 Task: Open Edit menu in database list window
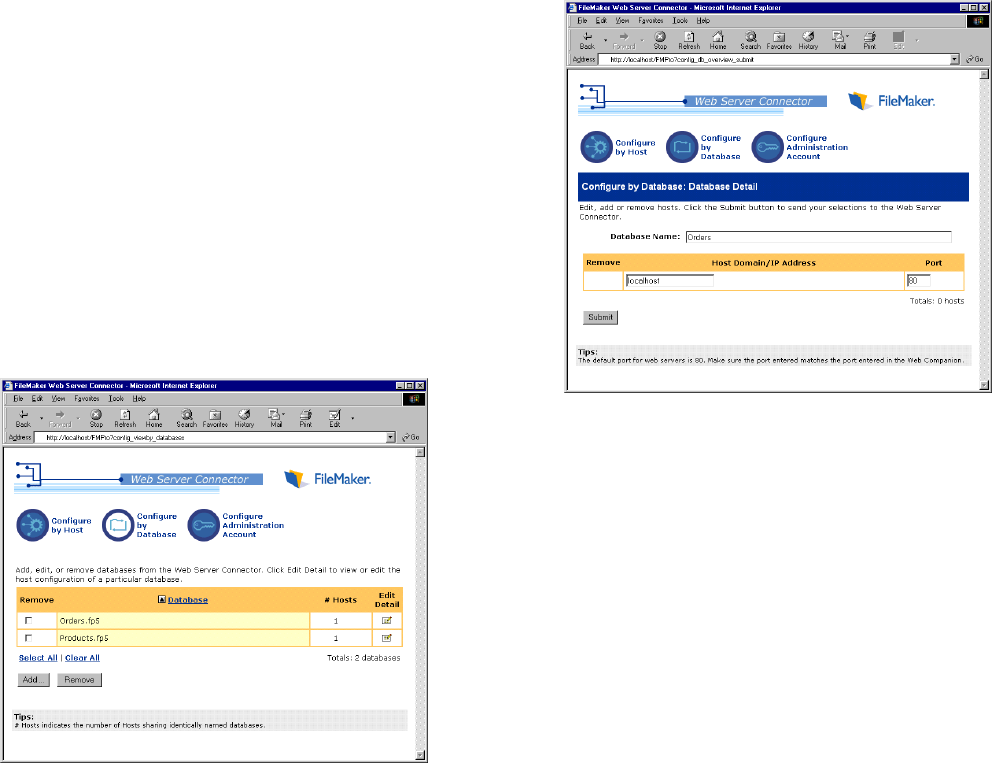point(37,399)
